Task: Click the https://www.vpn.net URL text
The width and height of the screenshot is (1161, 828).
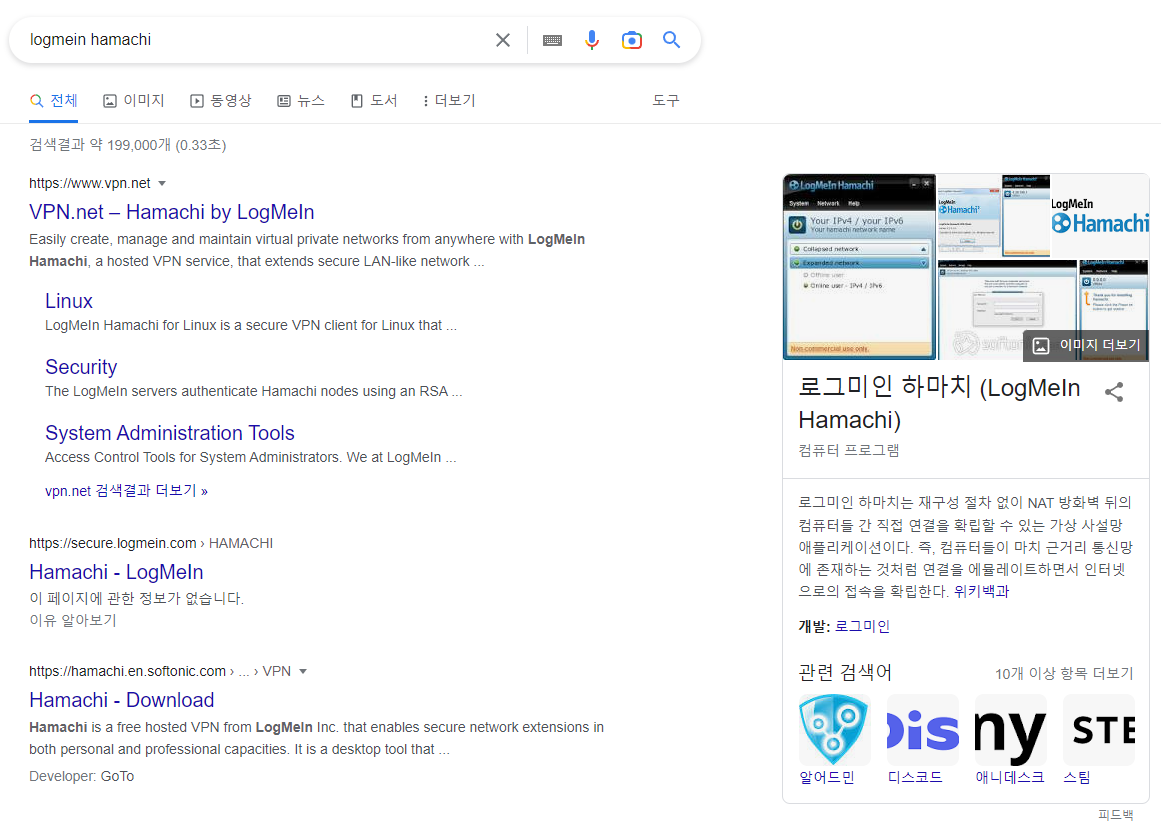Action: [x=90, y=184]
